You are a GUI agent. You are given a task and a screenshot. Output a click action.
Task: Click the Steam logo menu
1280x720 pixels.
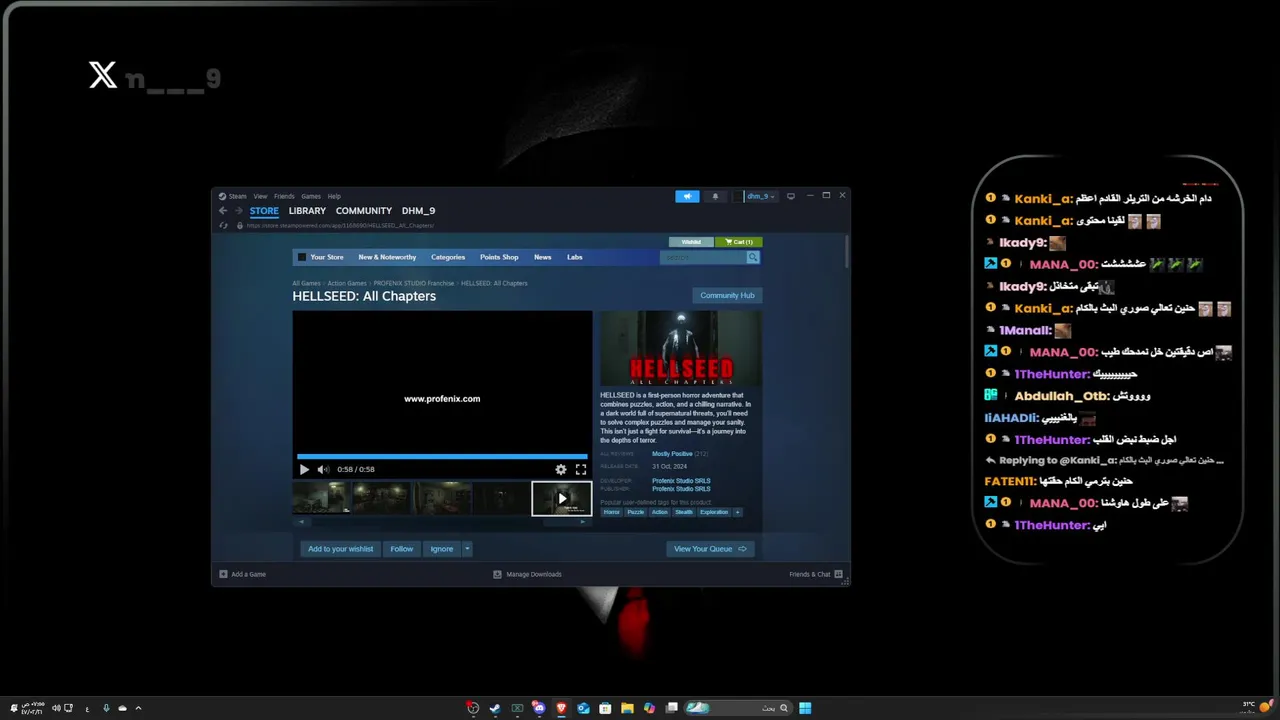233,196
